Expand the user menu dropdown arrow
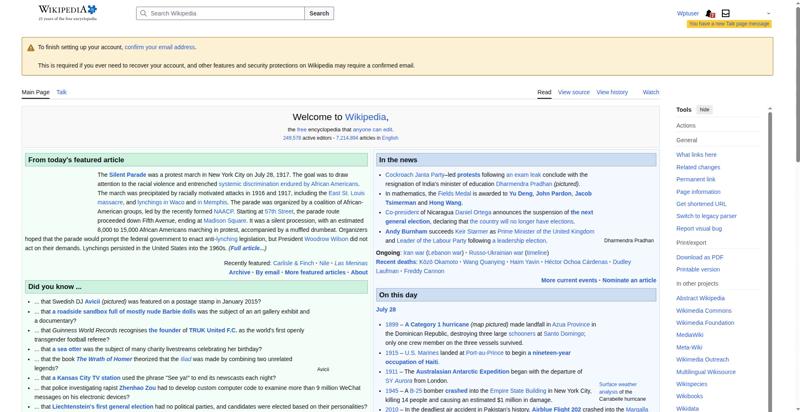800x412 pixels. 768,14
